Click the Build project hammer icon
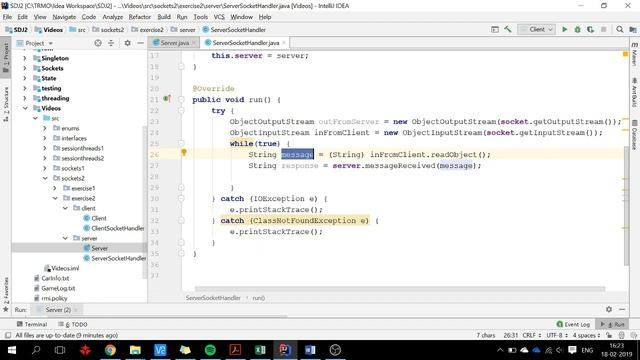 [508, 29]
